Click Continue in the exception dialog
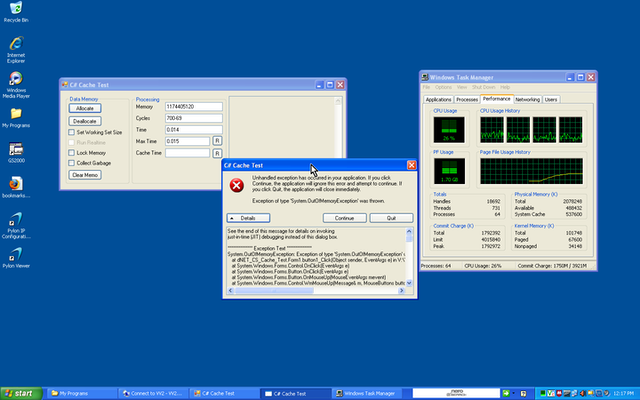640x400 pixels. pyautogui.click(x=344, y=218)
